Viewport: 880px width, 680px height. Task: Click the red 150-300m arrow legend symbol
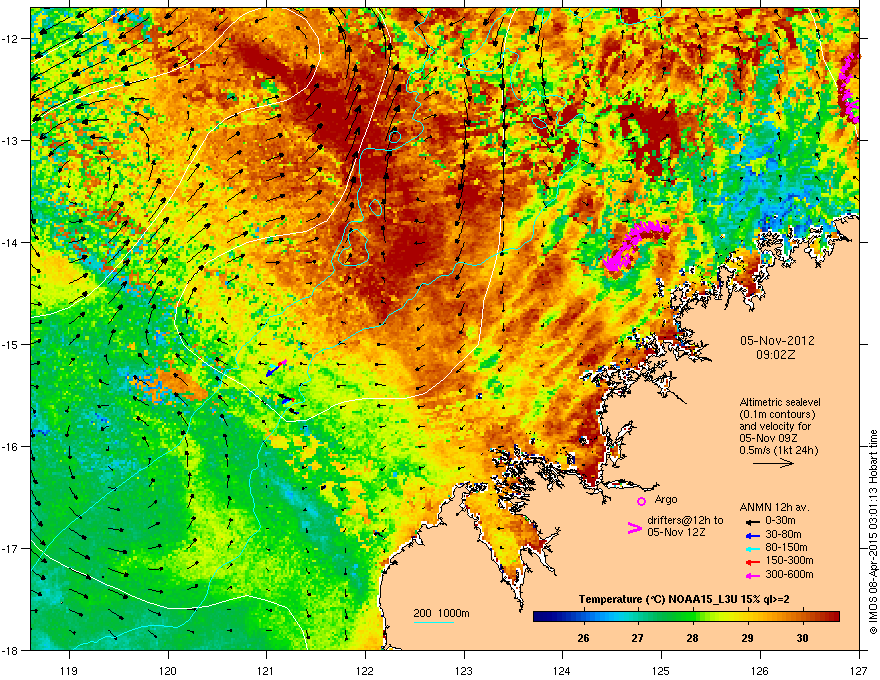tap(752, 562)
